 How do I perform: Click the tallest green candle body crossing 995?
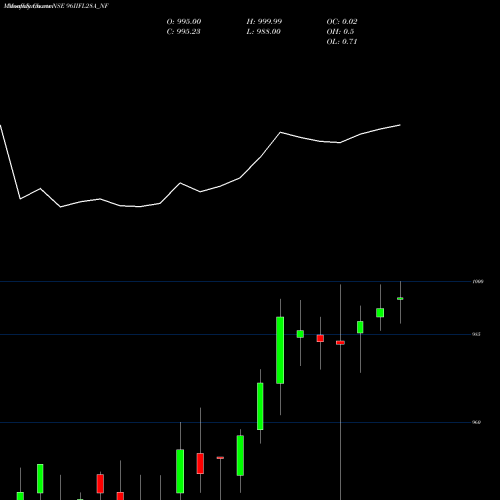coord(280,350)
